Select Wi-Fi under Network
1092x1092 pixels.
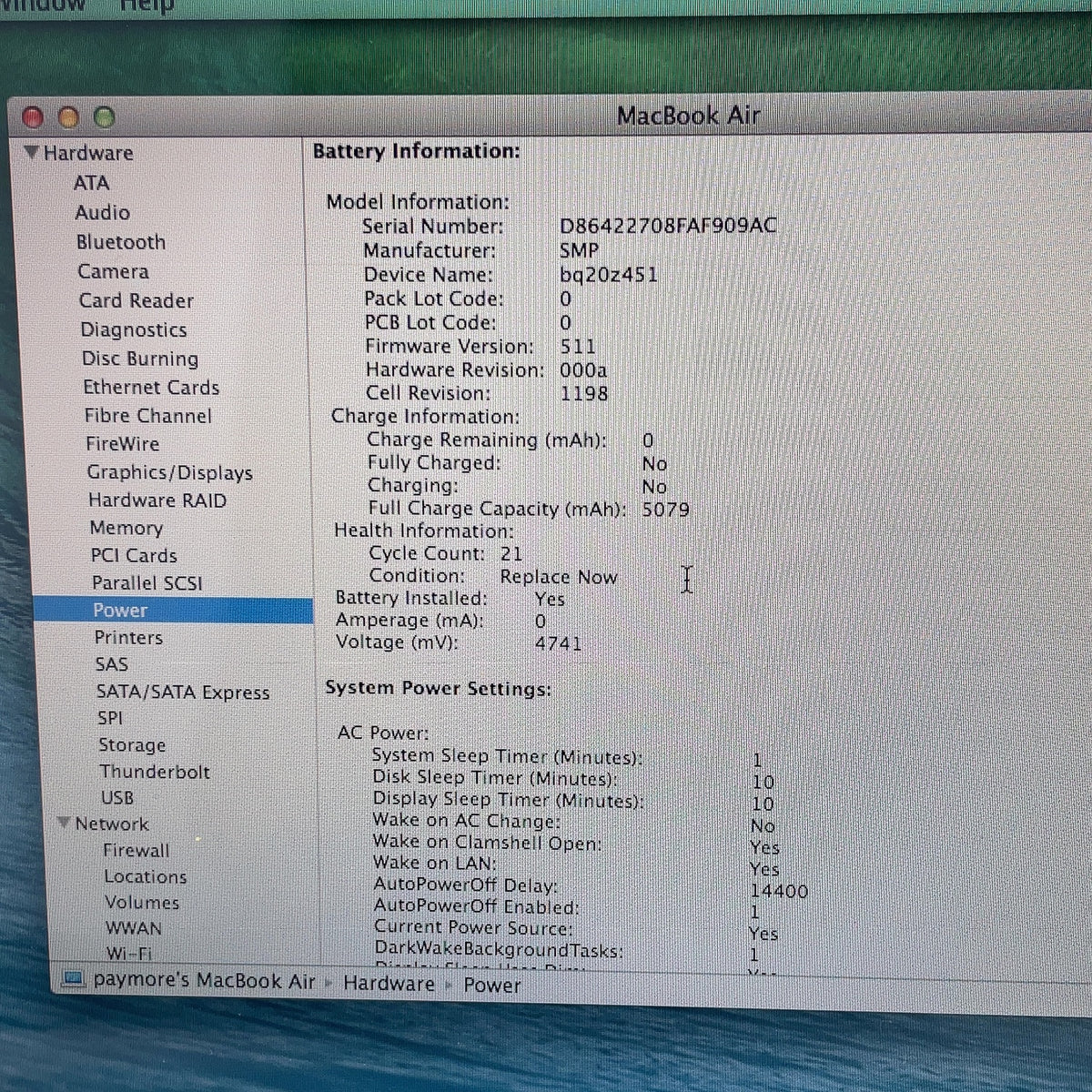(x=128, y=954)
